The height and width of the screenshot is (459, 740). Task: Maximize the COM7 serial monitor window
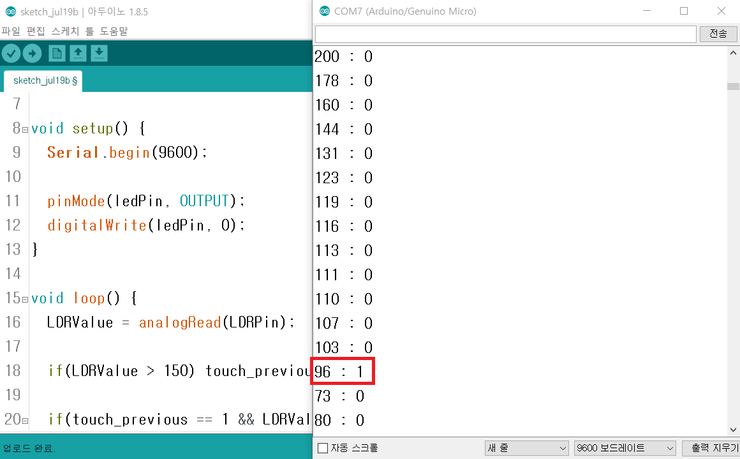pos(684,11)
